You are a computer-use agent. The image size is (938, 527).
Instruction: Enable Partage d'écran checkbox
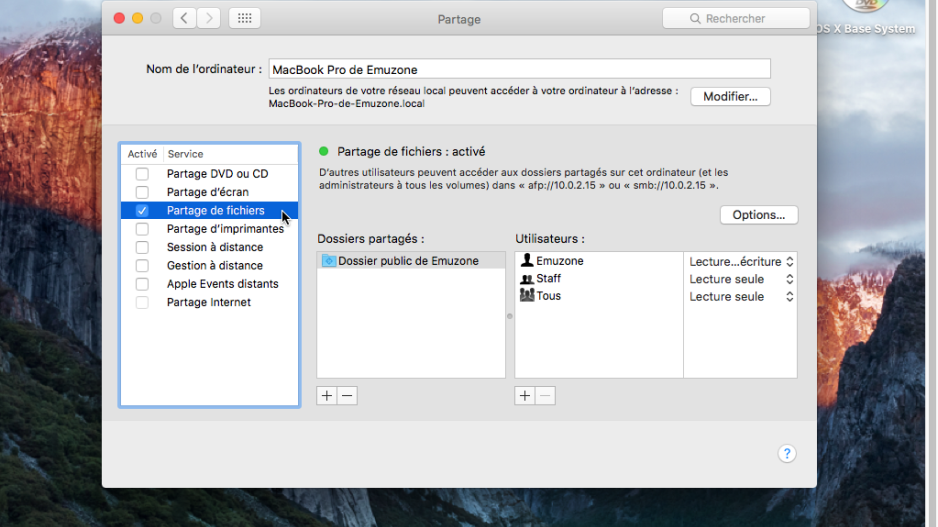coord(142,192)
